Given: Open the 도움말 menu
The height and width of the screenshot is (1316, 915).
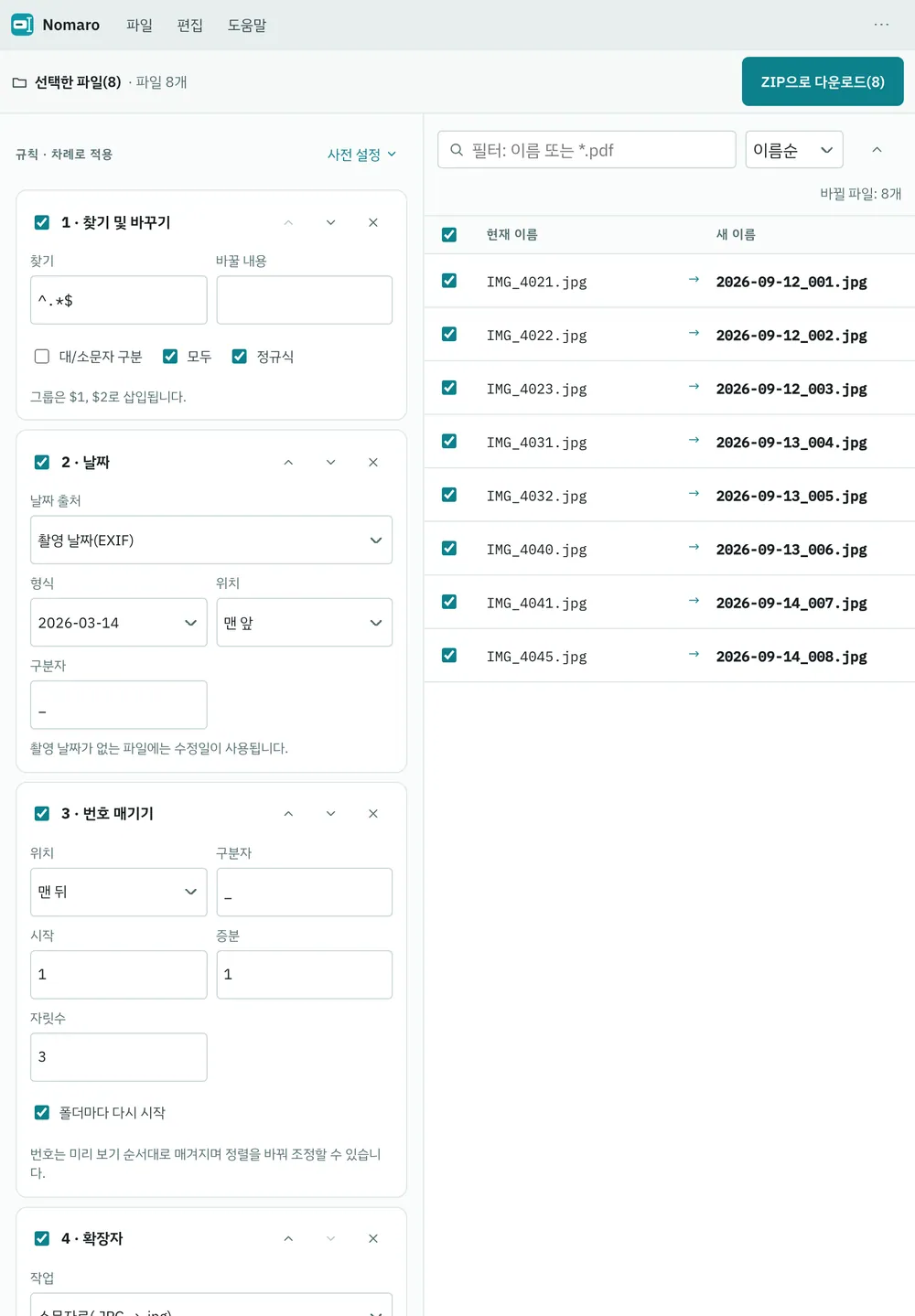Looking at the screenshot, I should (x=247, y=26).
